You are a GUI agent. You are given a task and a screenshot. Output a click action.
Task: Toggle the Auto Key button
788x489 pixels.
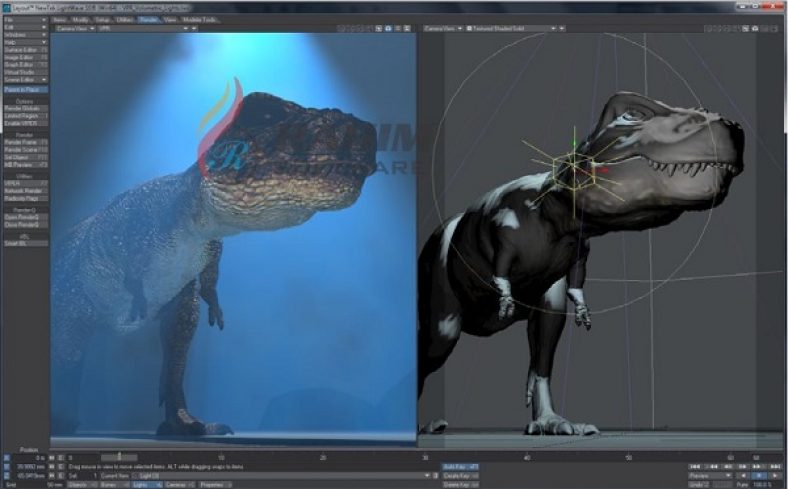pos(459,467)
